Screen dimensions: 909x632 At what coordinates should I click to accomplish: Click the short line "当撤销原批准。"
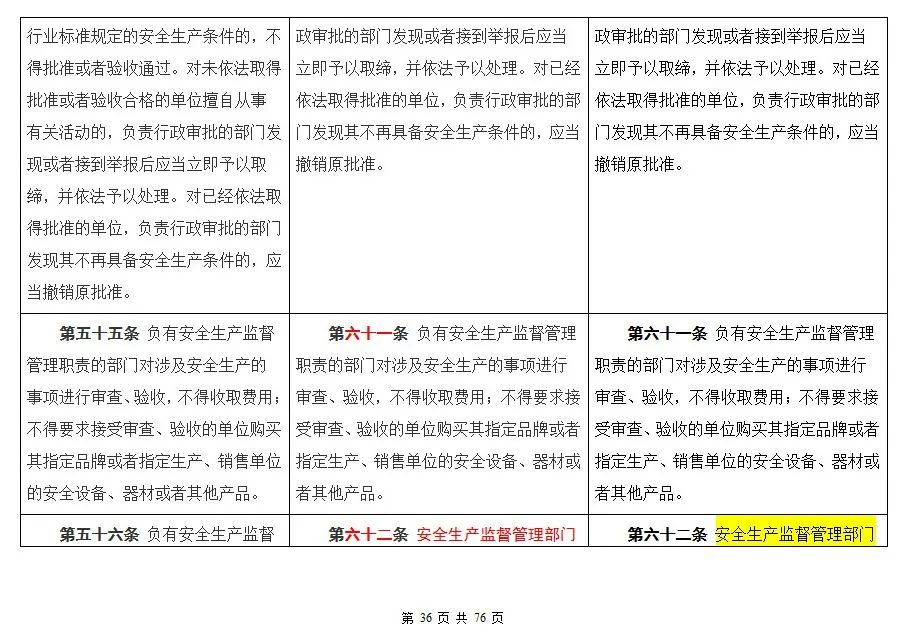[79, 292]
